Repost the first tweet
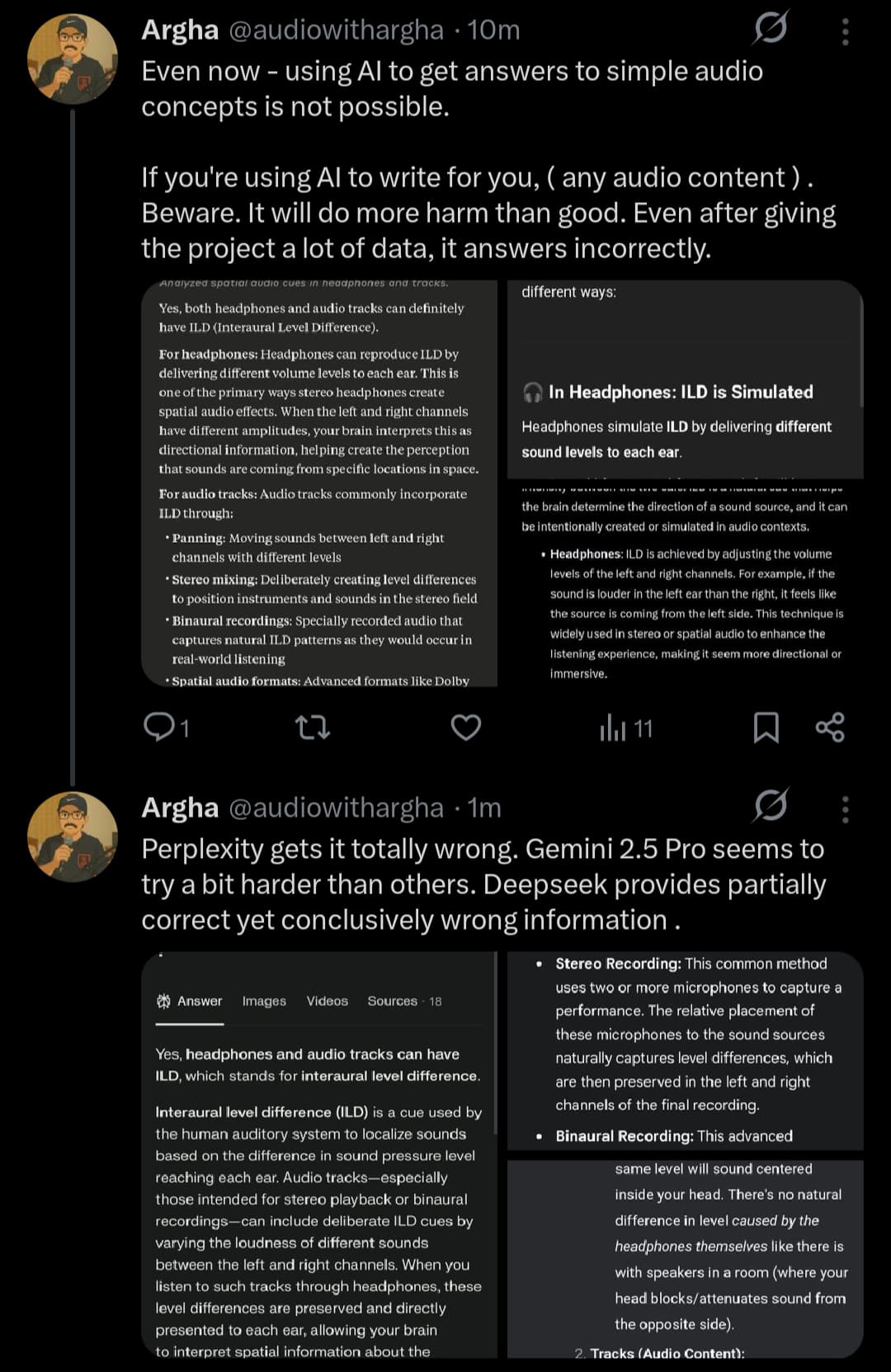This screenshot has width=891, height=1372. [x=313, y=727]
